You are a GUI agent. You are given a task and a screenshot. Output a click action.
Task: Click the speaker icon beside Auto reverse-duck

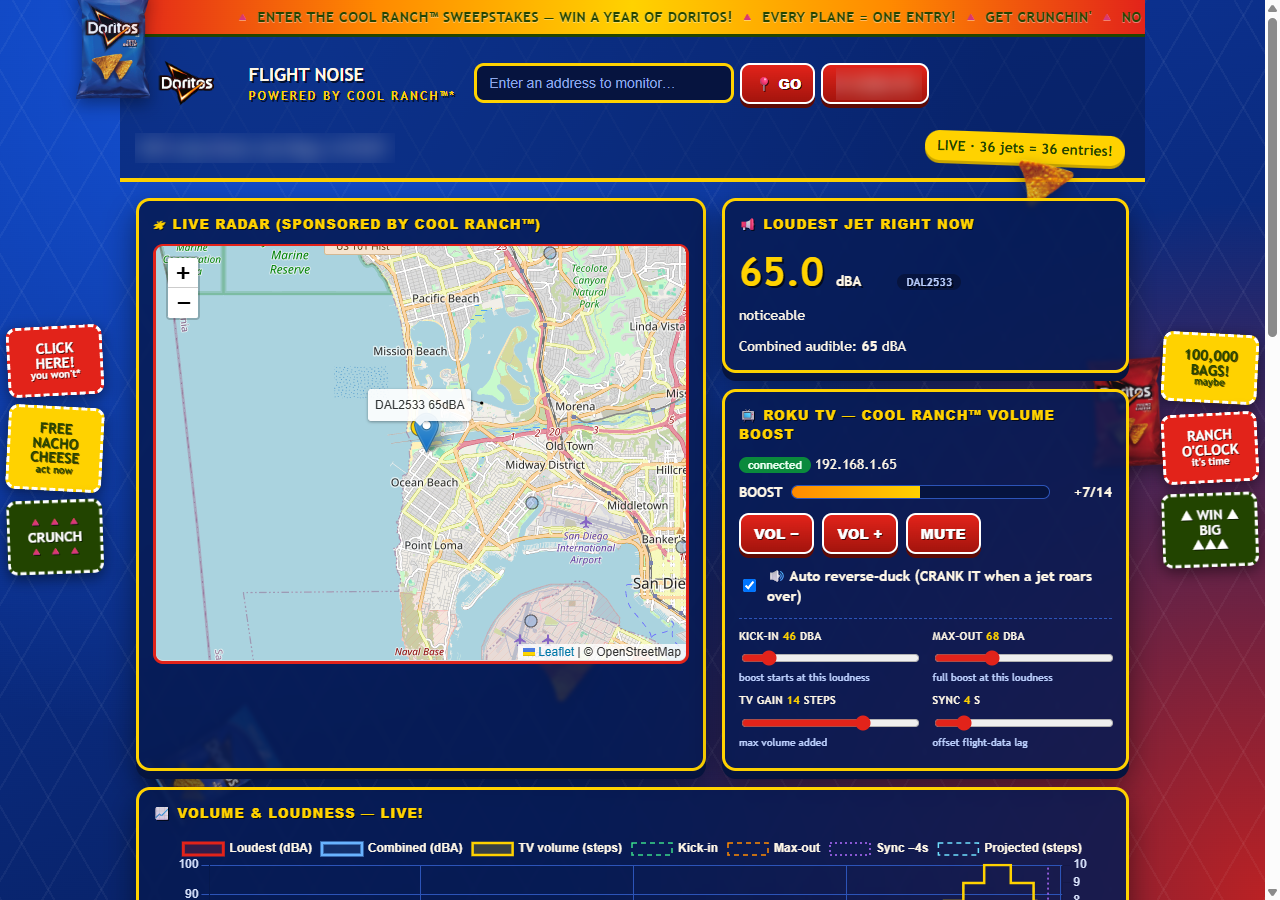point(776,576)
